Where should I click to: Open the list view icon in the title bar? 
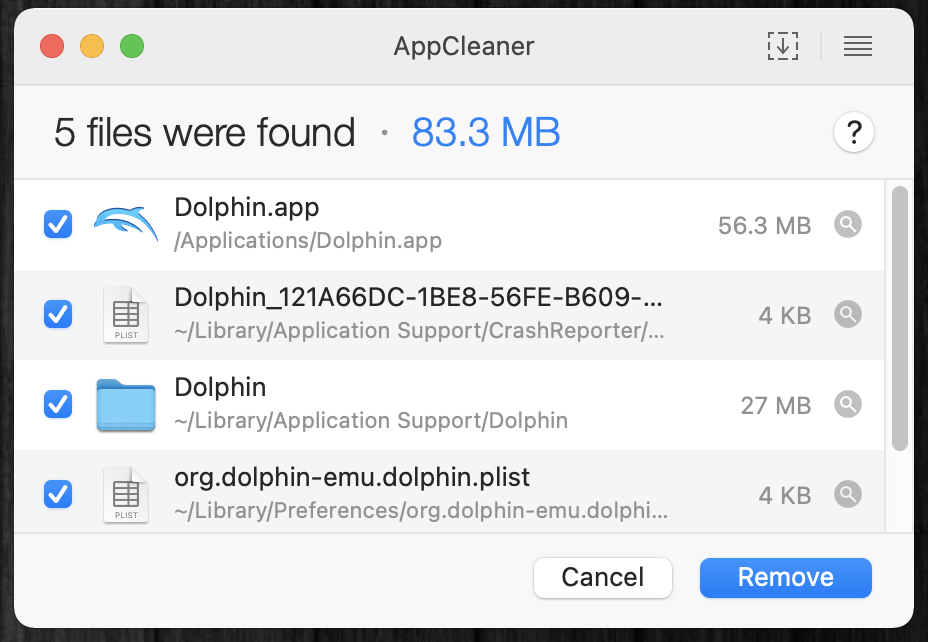tap(857, 46)
